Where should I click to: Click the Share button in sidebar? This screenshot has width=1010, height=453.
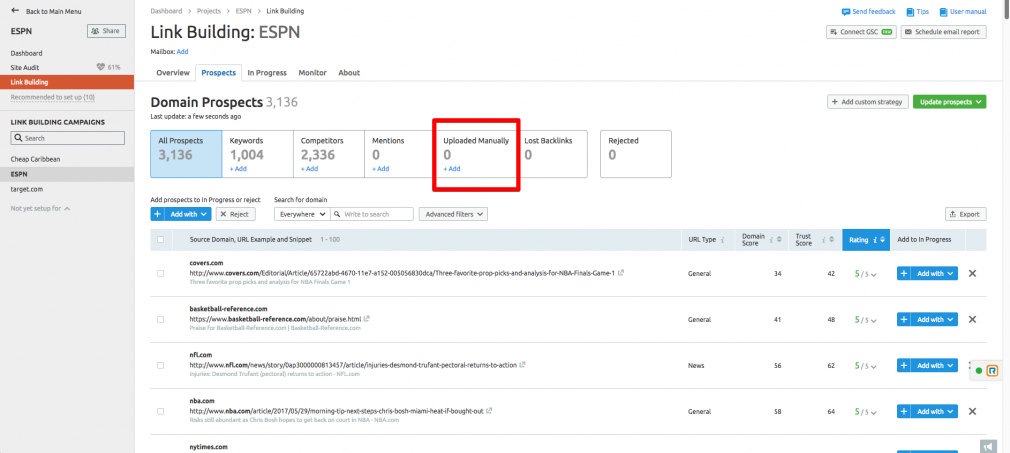(106, 31)
